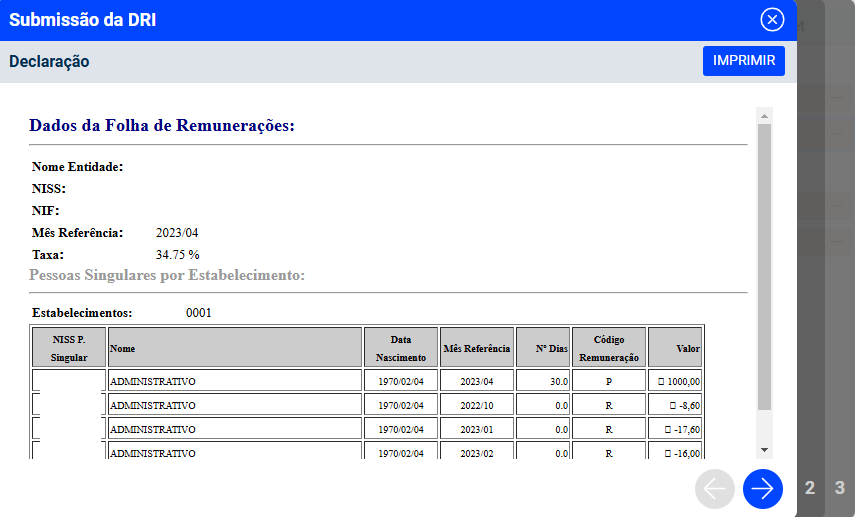
Task: Click the value -17,60 cell
Action: click(x=675, y=429)
